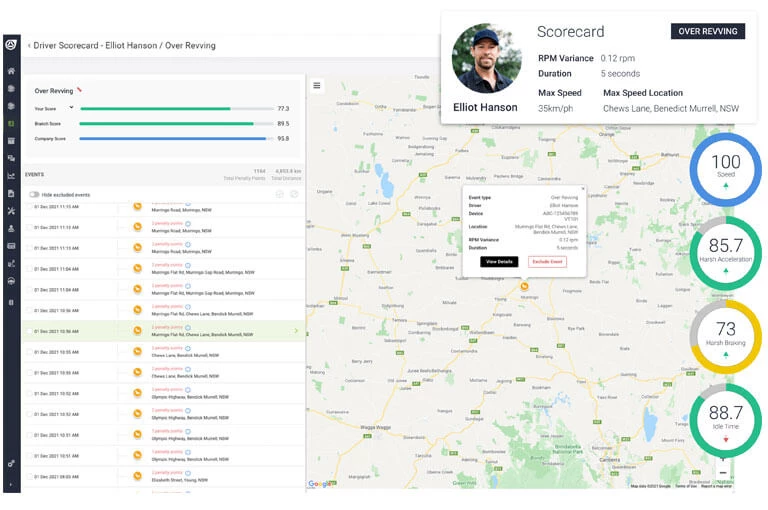The height and width of the screenshot is (510, 768).
Task: Click the Exclude Event button
Action: 547,261
